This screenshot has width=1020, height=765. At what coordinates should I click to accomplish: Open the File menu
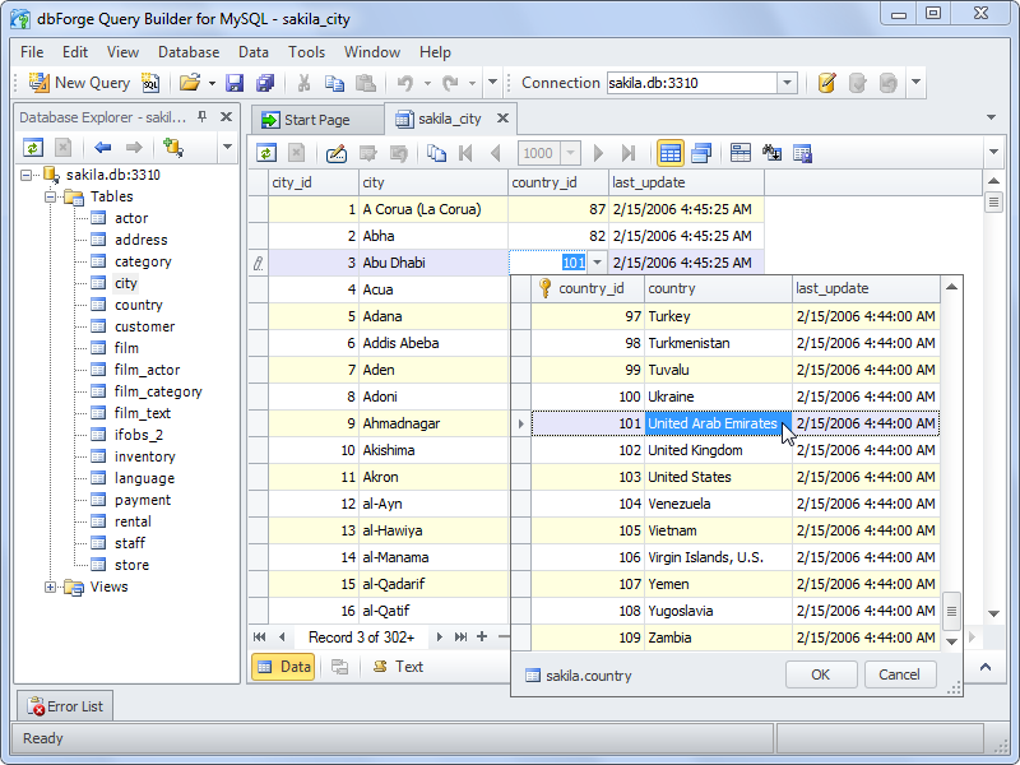(x=32, y=52)
